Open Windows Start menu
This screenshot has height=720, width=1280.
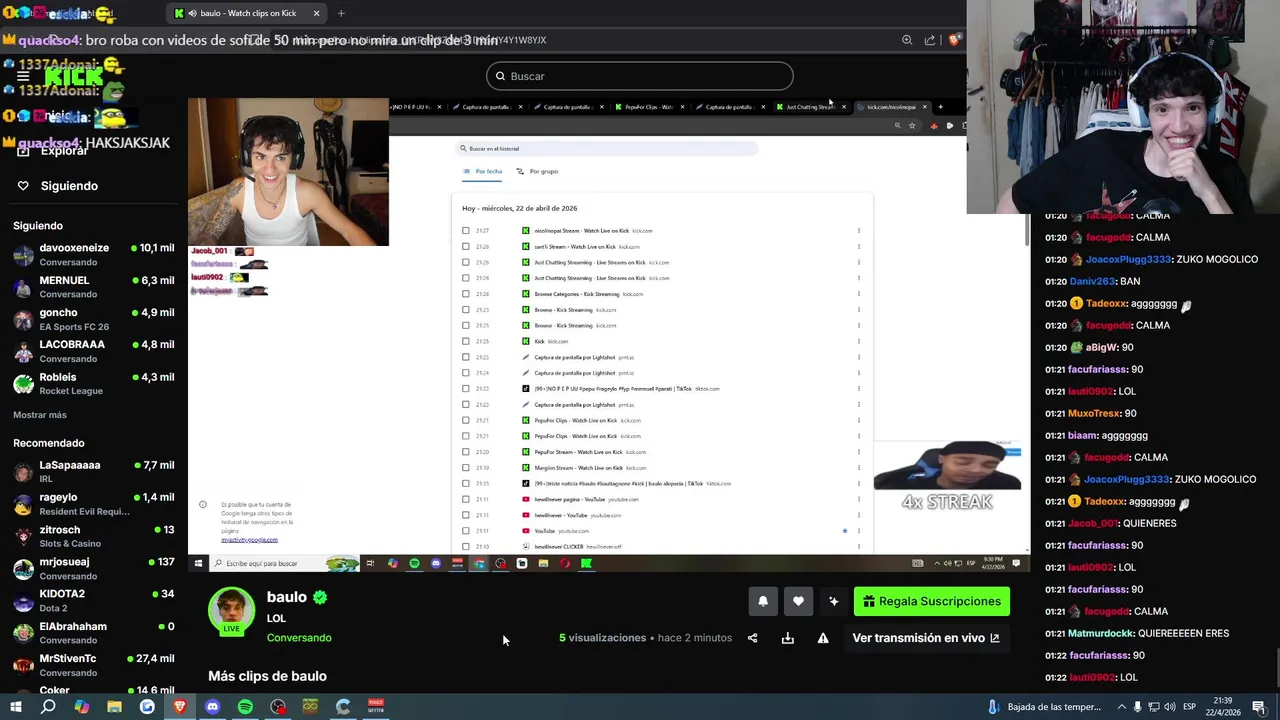(15, 707)
